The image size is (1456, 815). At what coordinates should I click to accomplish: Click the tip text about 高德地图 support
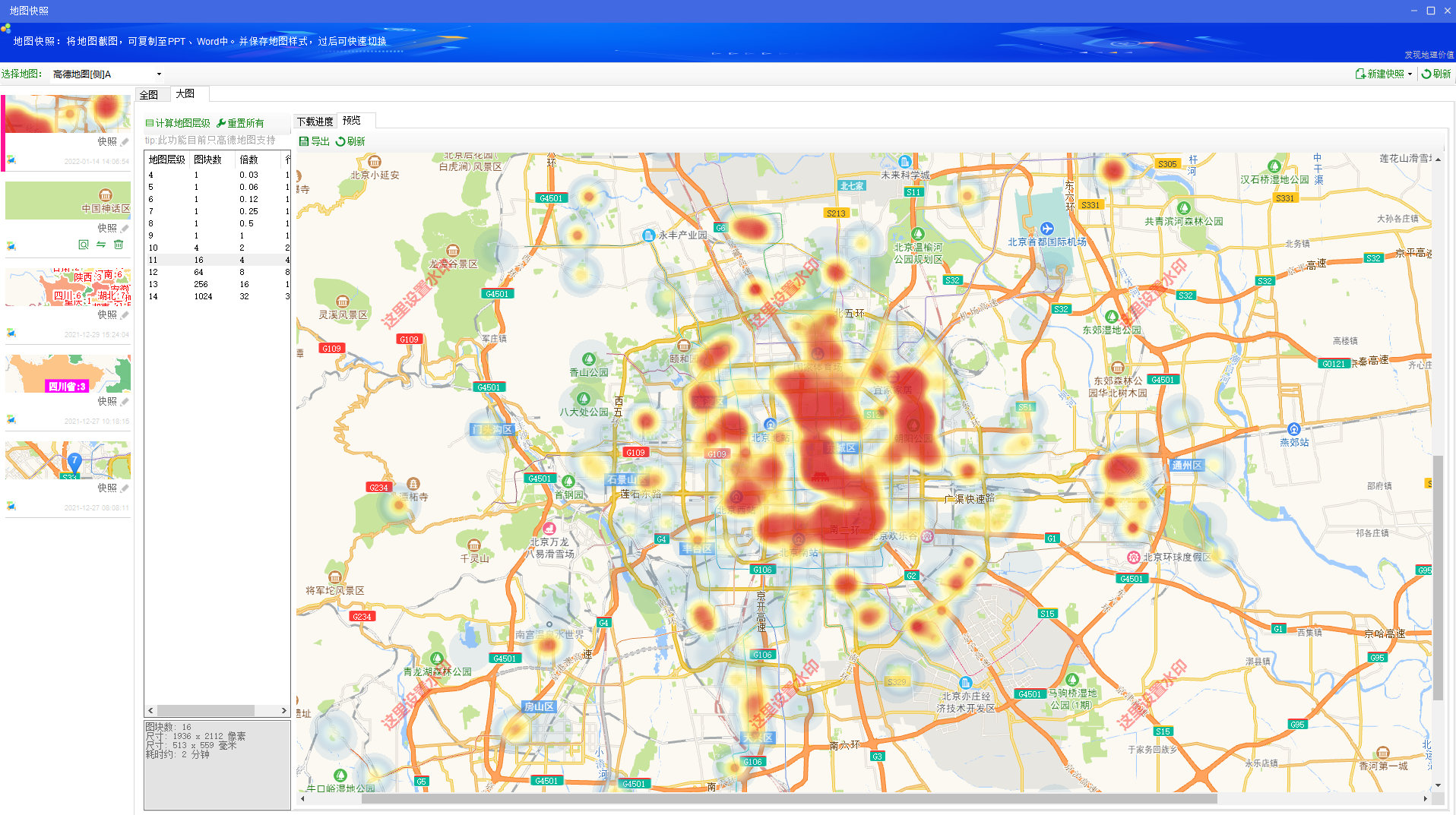tap(210, 141)
